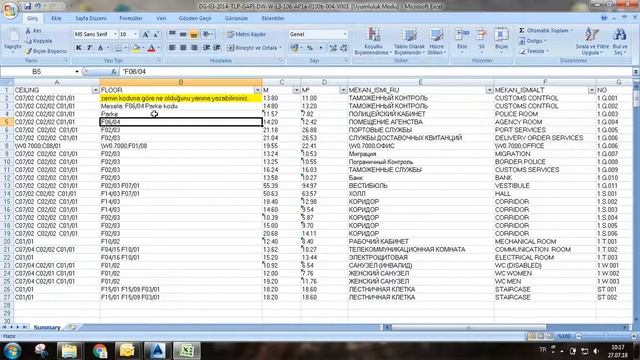This screenshot has height=360, width=640.
Task: Align text to the right
Action: 194,48
